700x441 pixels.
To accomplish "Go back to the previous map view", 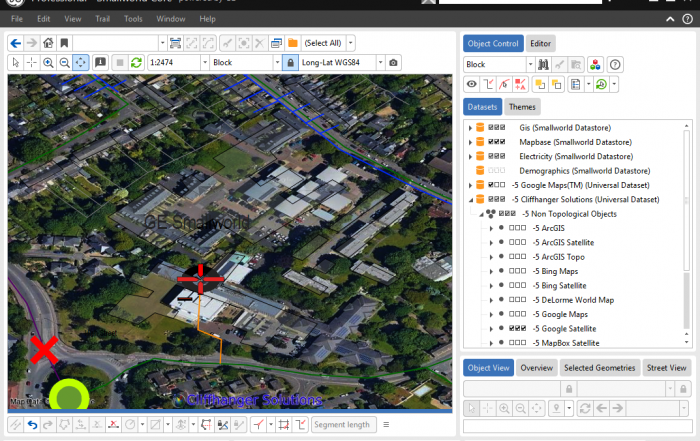I will point(16,43).
